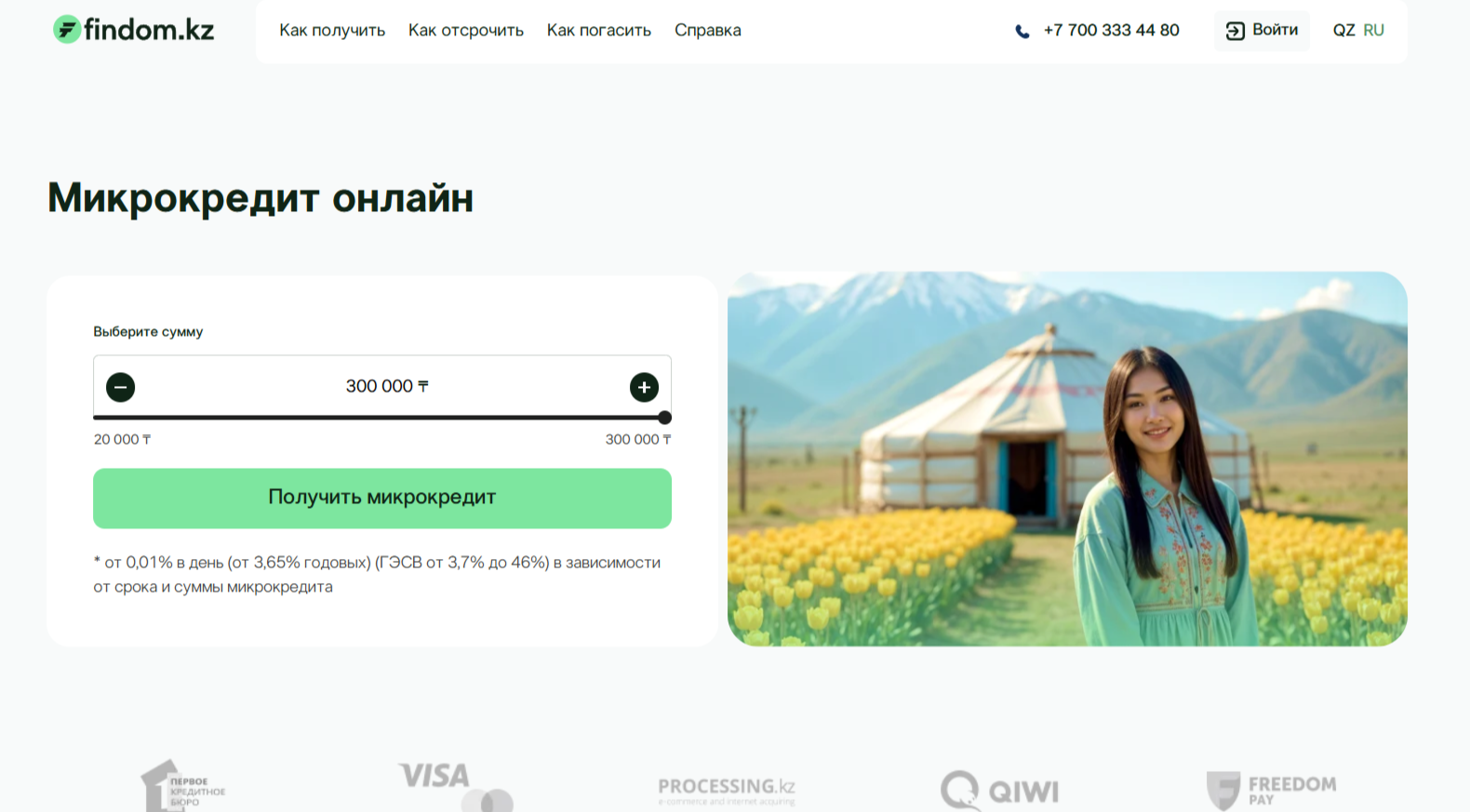Click the loan amount slider handle
This screenshot has height=812, width=1470.
[664, 418]
